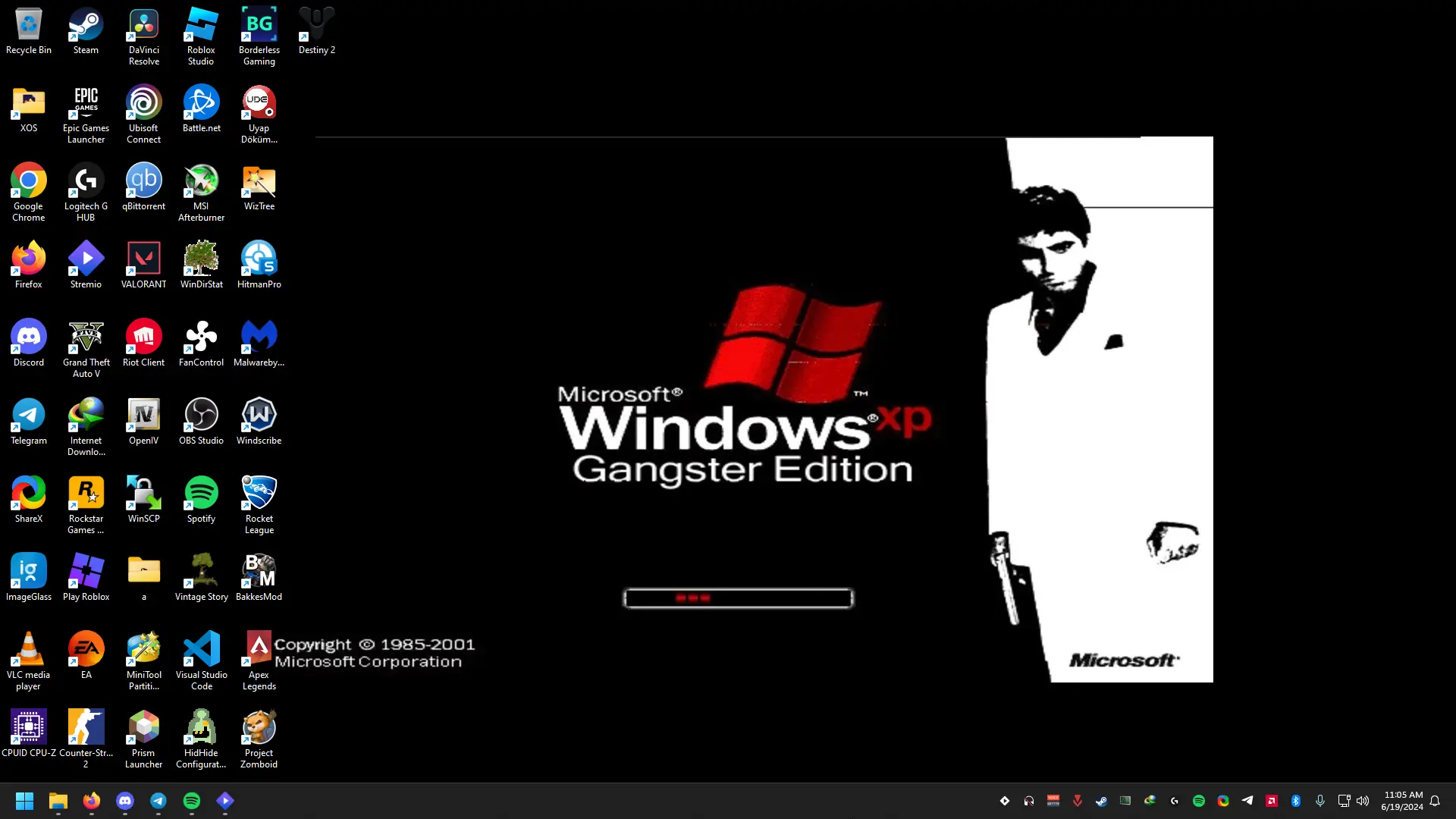Click the Logitech G HUB desktop shortcut

click(86, 193)
